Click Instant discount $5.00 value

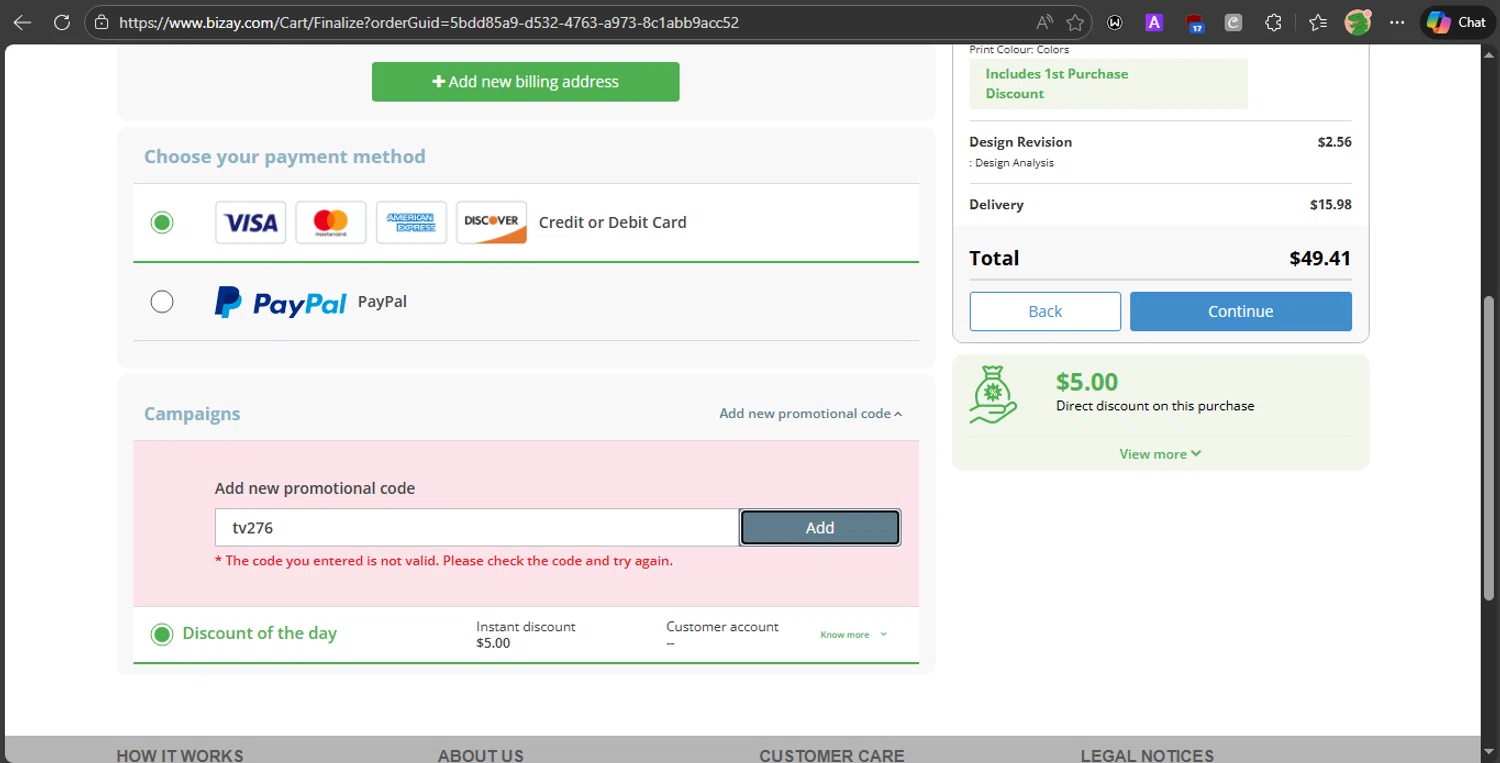pyautogui.click(x=493, y=643)
